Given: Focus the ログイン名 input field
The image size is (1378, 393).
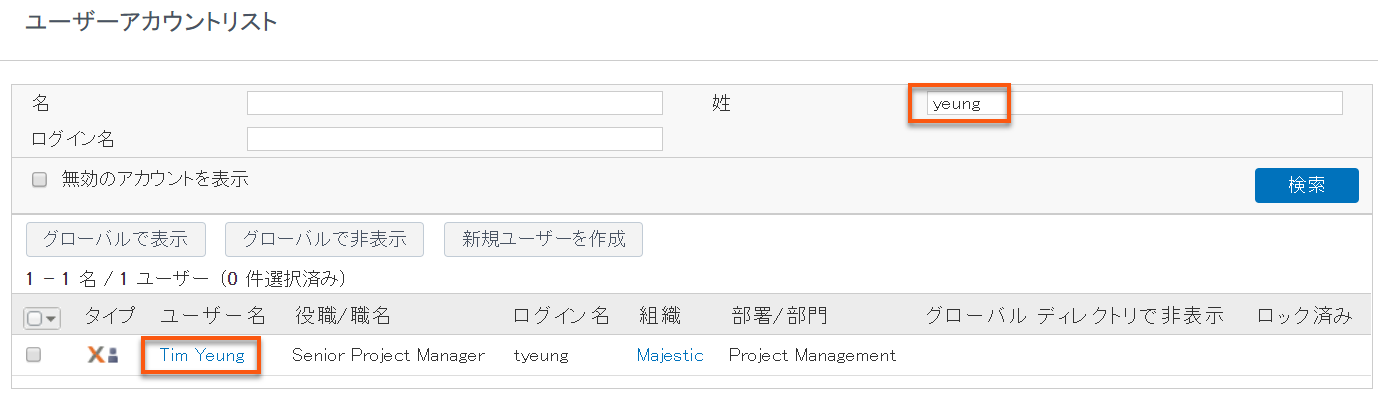Looking at the screenshot, I should 455,139.
